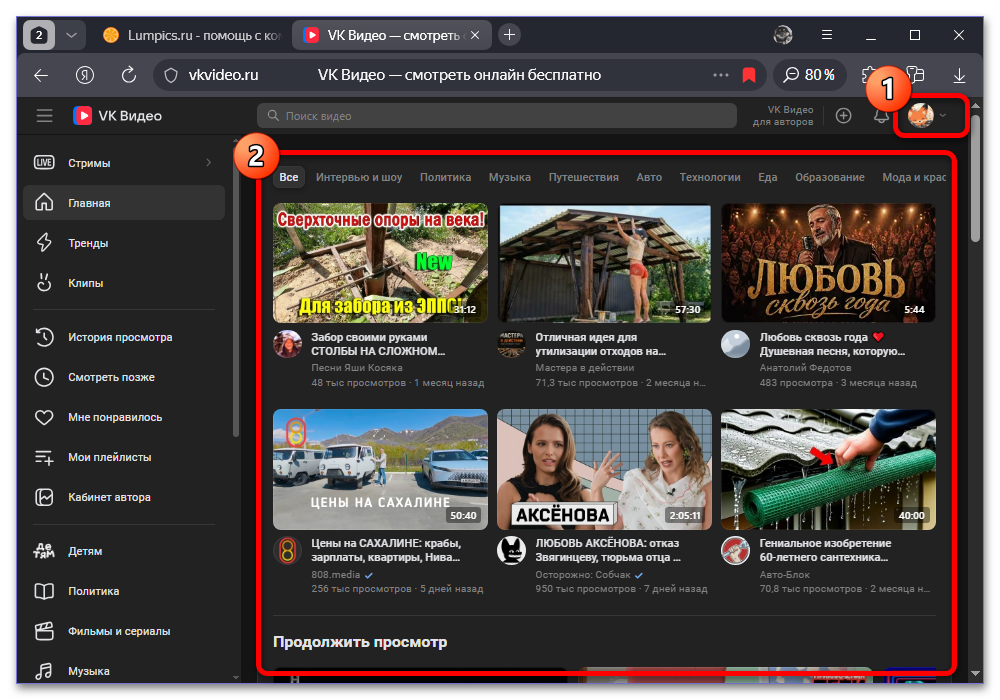Open notifications bell icon
1000x700 pixels.
pyautogui.click(x=881, y=116)
